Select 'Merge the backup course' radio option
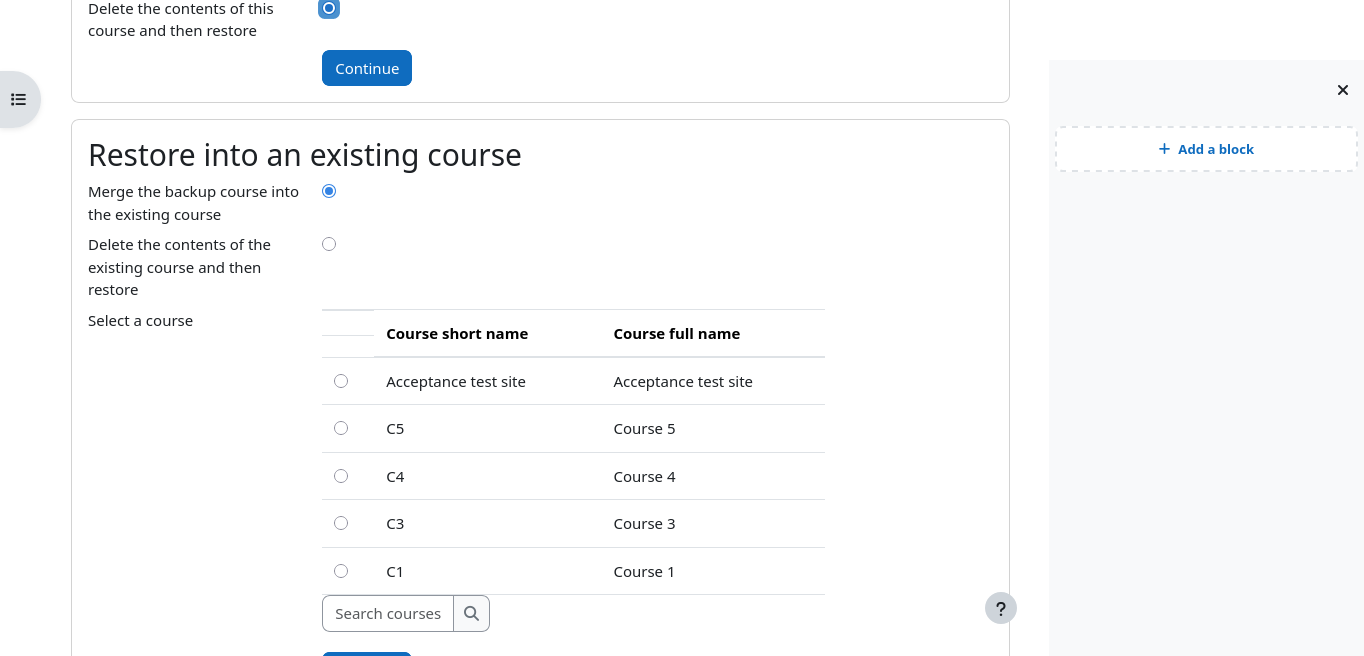 point(329,191)
